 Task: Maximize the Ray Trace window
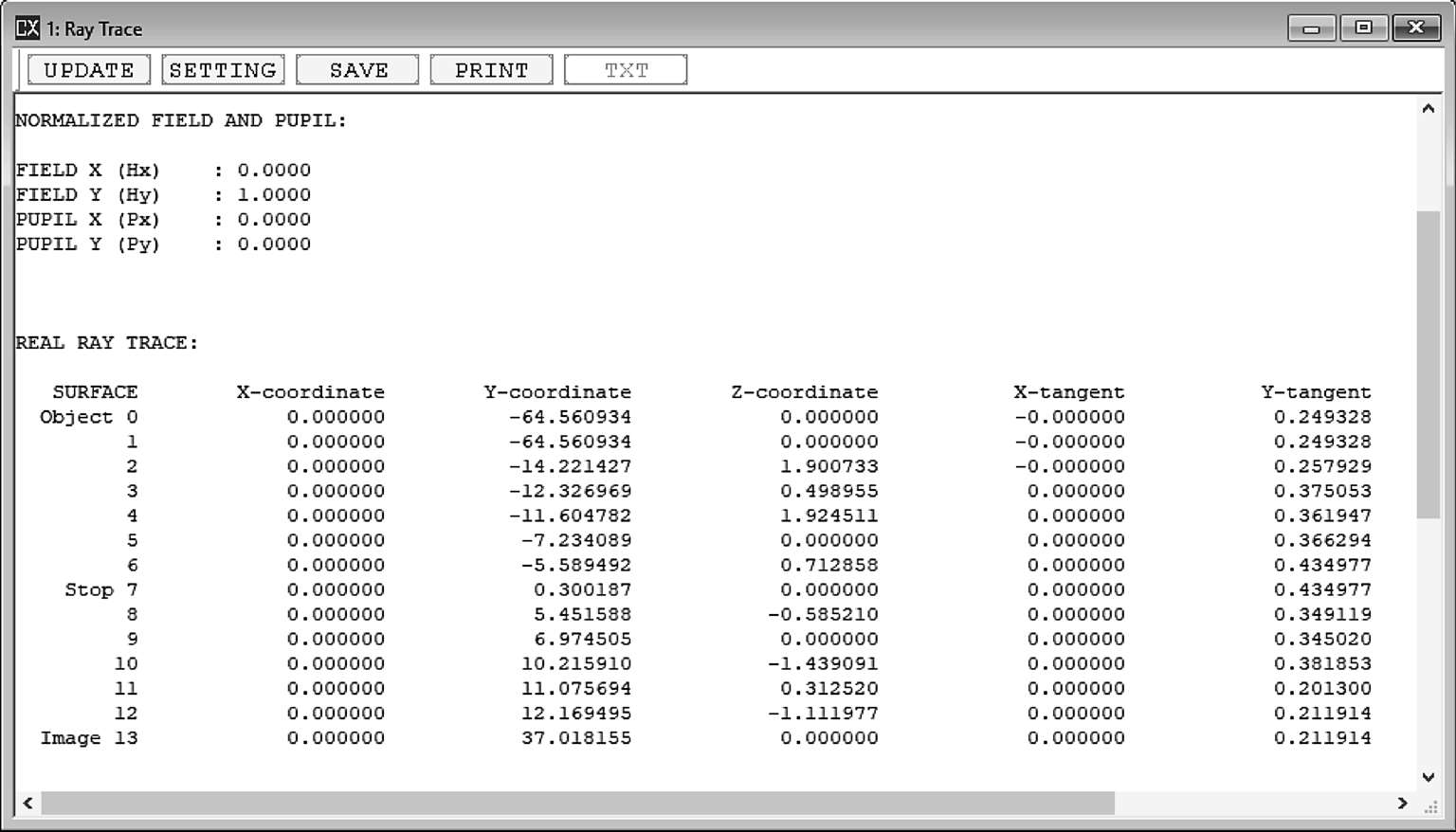(1363, 28)
